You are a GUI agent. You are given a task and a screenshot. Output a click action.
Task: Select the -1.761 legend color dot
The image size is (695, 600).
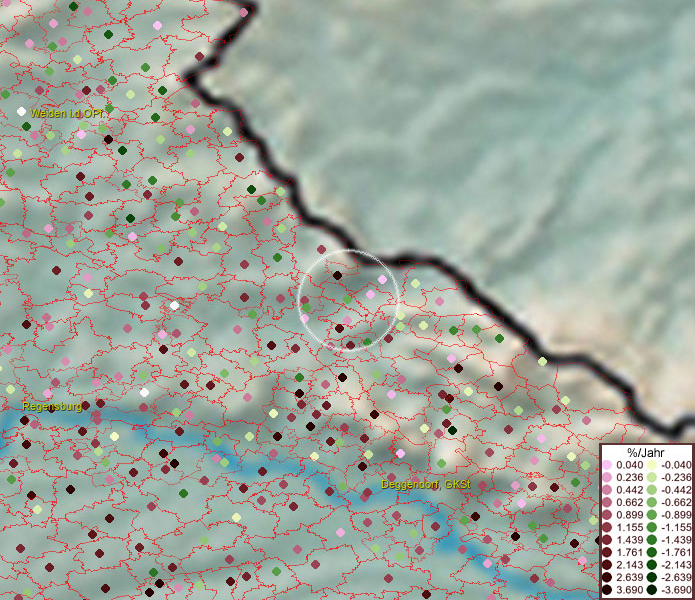pyautogui.click(x=652, y=552)
